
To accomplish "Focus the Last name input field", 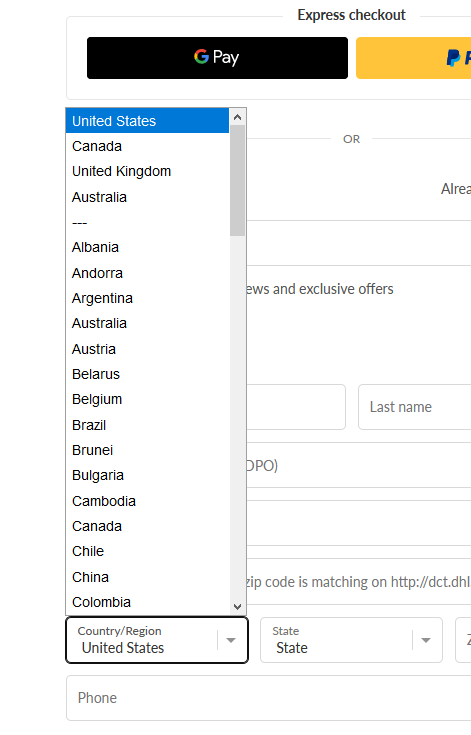I will (415, 407).
